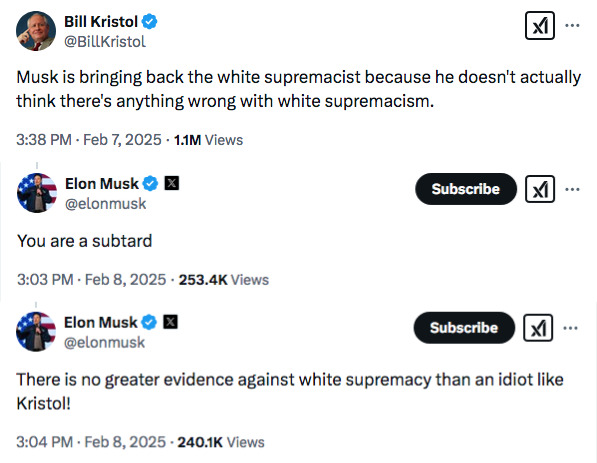597x463 pixels.
Task: Click X affiliate badge on second Elon Musk reply
Action: coord(170,322)
